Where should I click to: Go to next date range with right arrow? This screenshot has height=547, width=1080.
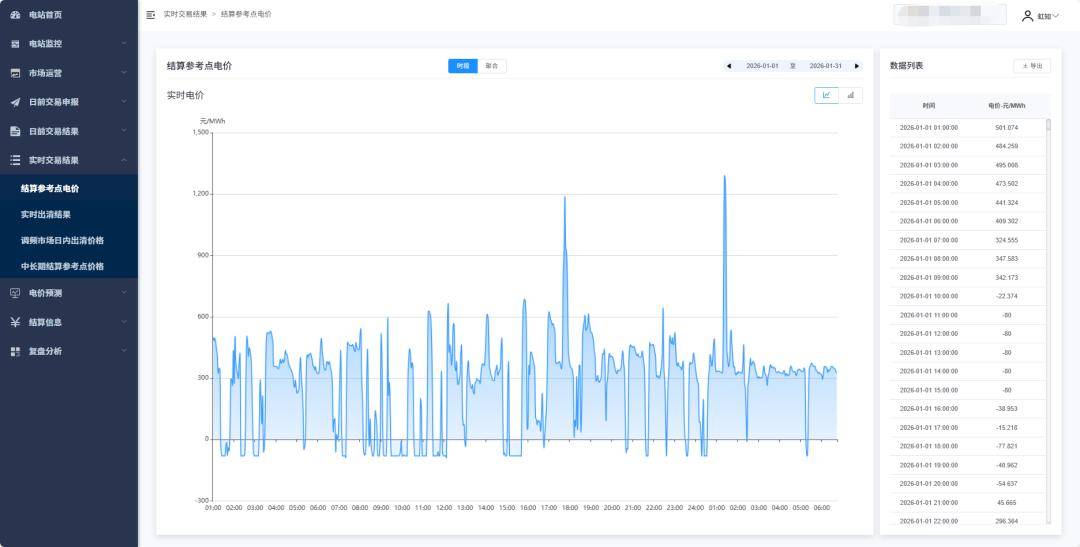(856, 66)
